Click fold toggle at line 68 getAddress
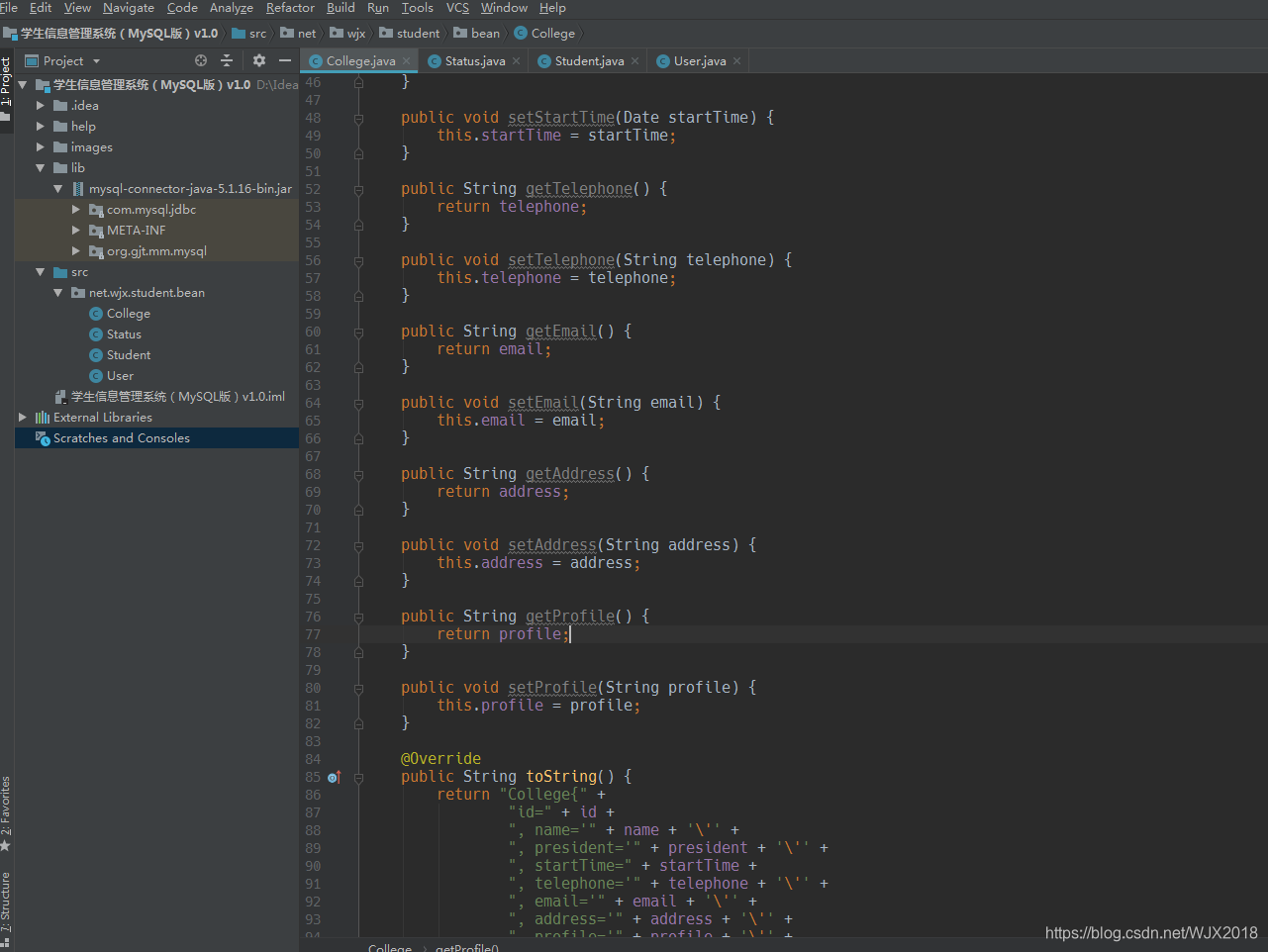This screenshot has height=952, width=1268. click(x=358, y=474)
